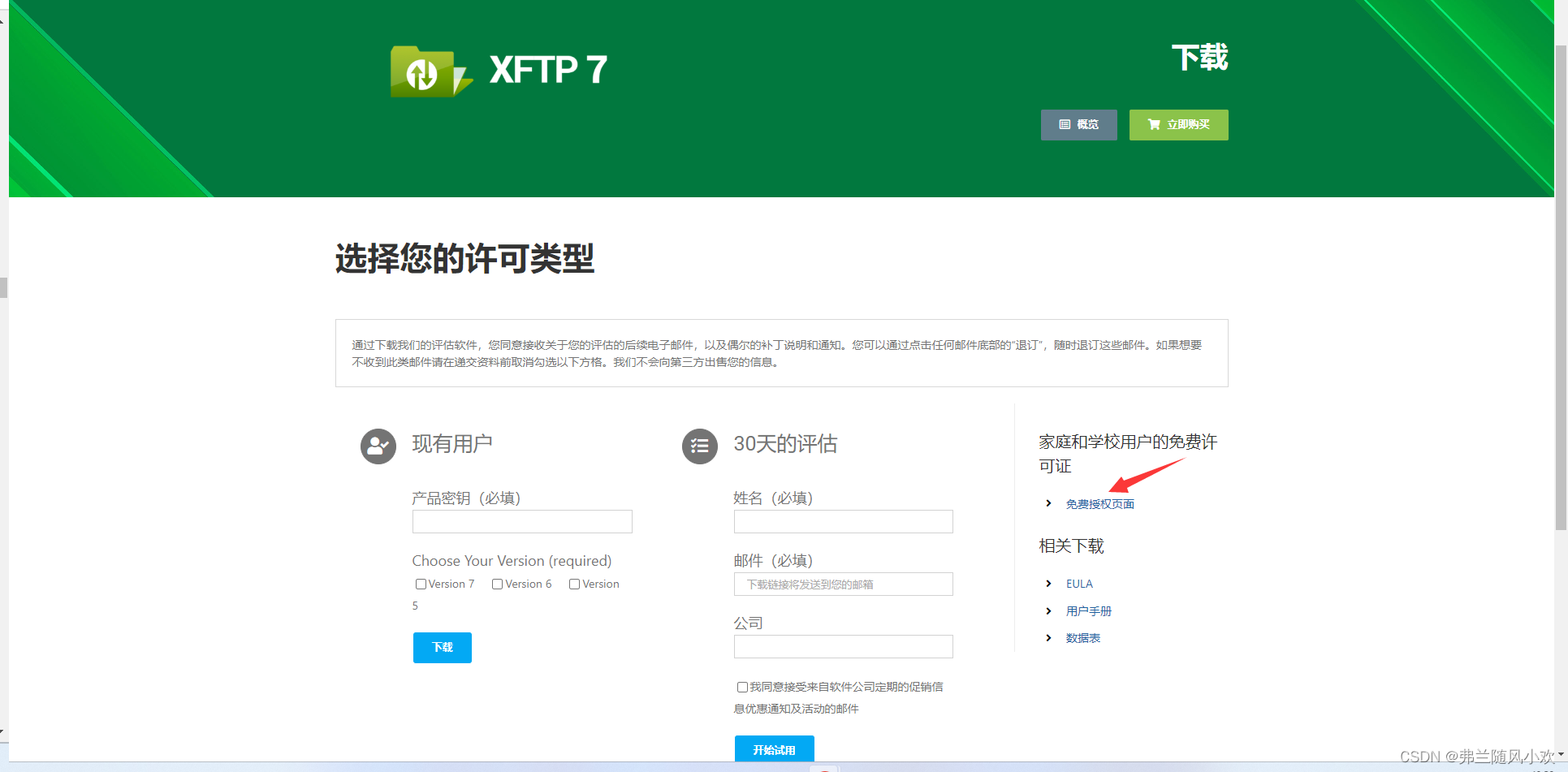Click the 产品密钥 product key input field
Viewport: 1568px width, 772px height.
522,522
